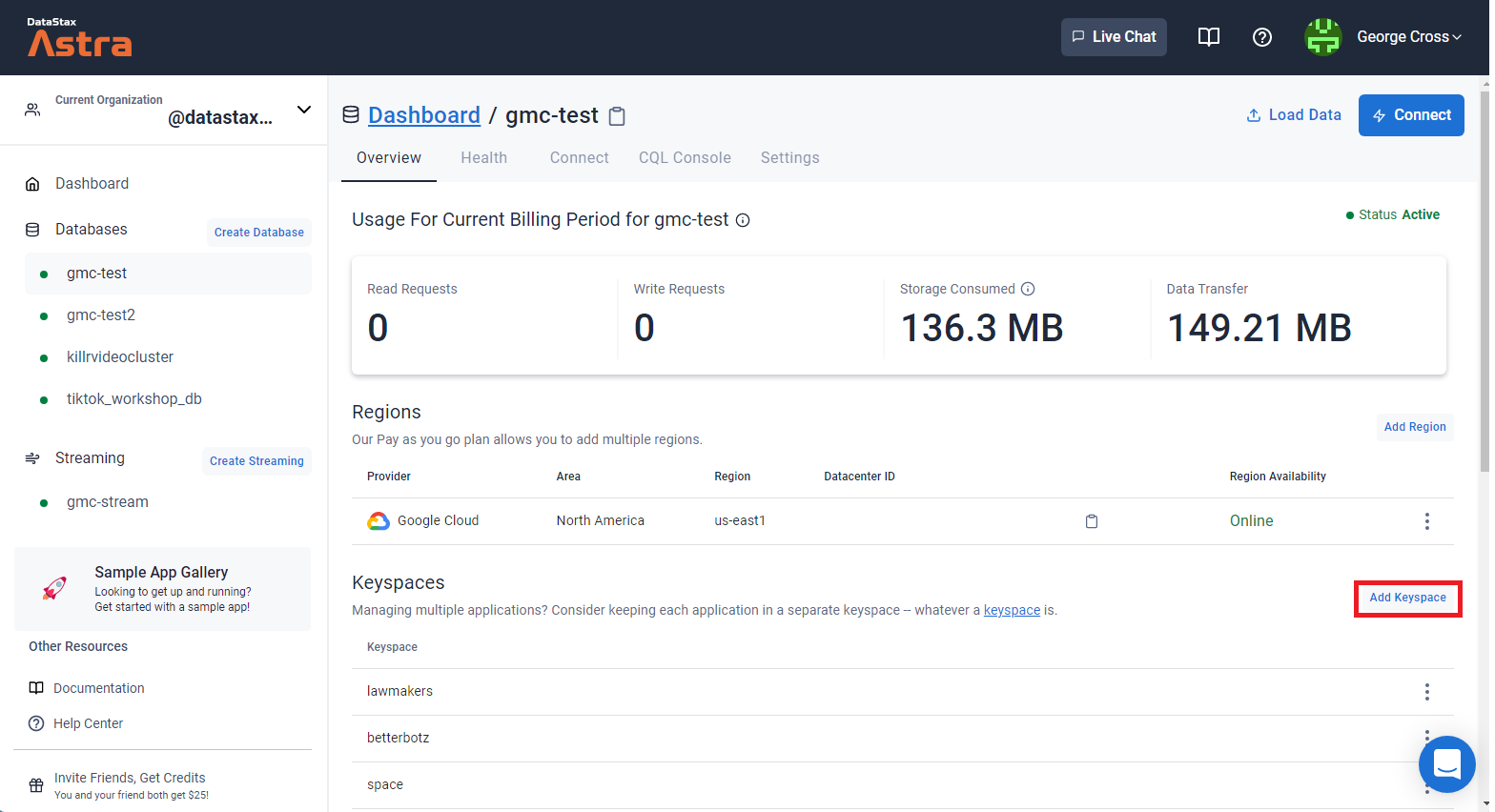Click the Online availability status
This screenshot has height=812, width=1495.
1251,521
